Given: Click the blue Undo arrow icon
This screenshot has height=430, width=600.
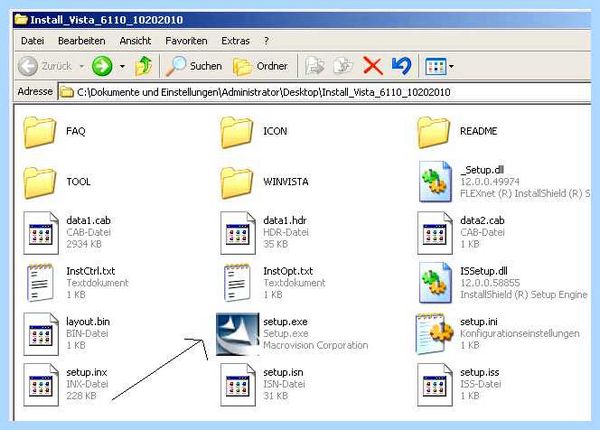Looking at the screenshot, I should [x=401, y=66].
